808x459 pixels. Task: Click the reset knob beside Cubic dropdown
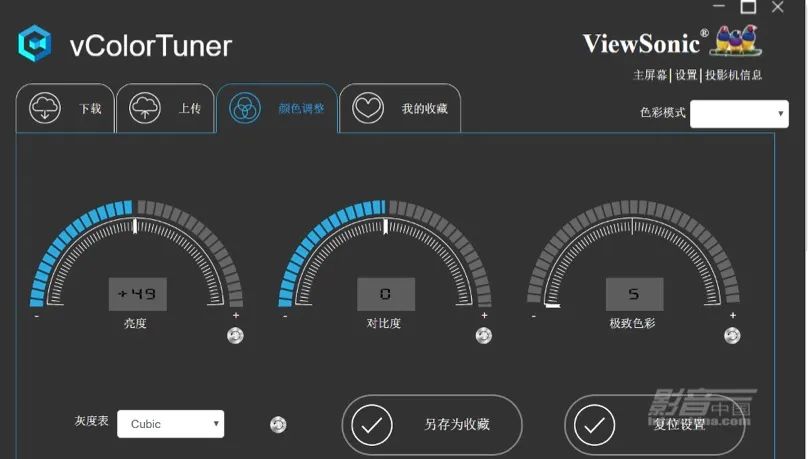[x=278, y=425]
